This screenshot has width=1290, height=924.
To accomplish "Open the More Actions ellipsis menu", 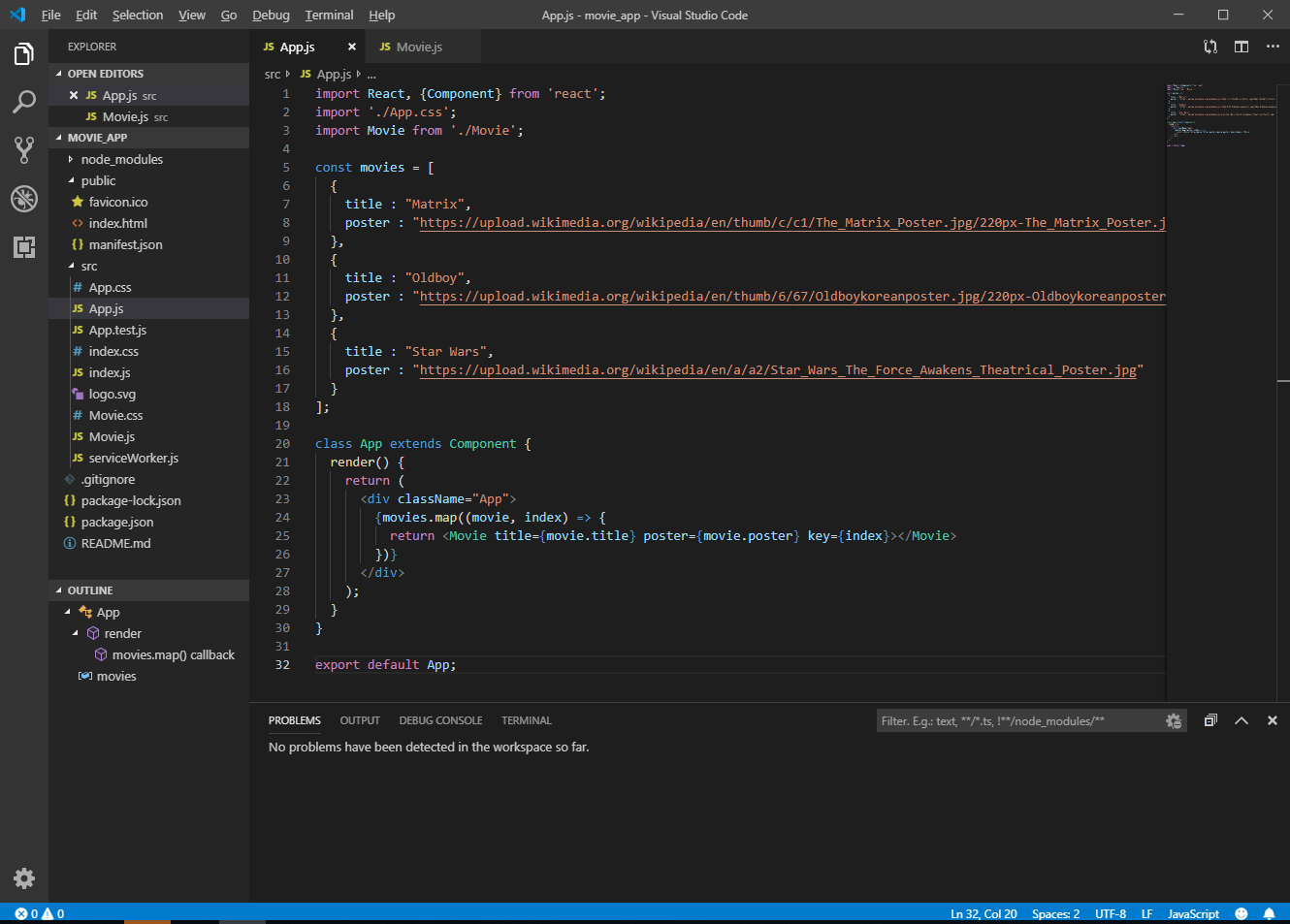I will [1273, 47].
